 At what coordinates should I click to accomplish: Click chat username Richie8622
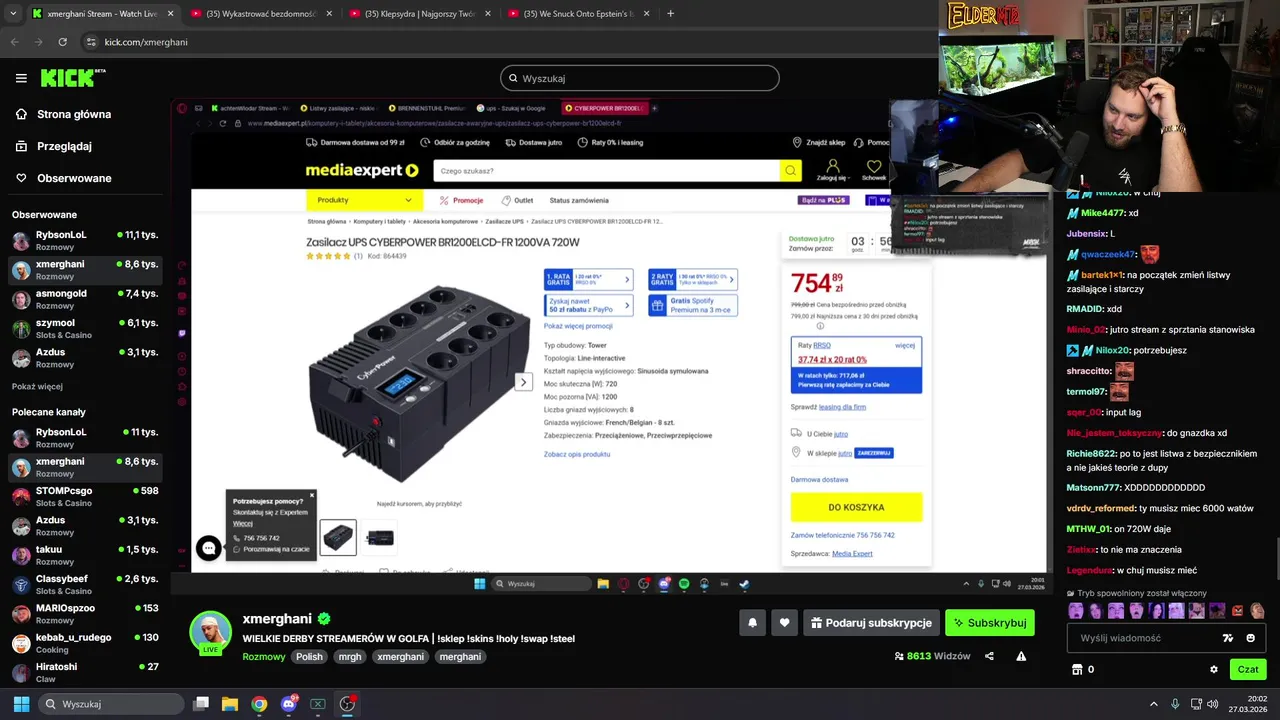(1091, 453)
